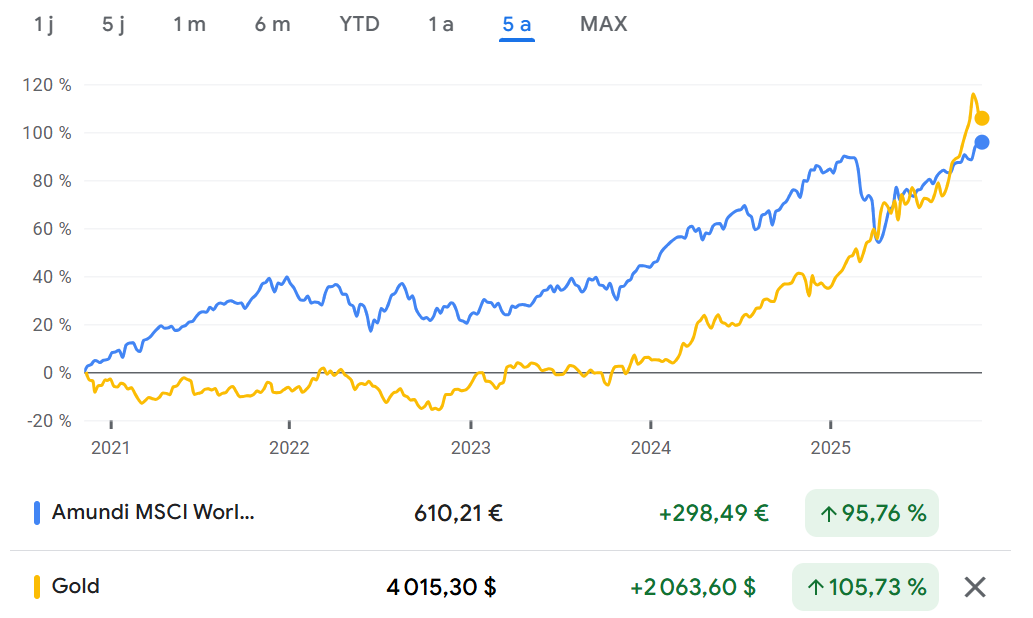Select the 1 m time range

(189, 24)
